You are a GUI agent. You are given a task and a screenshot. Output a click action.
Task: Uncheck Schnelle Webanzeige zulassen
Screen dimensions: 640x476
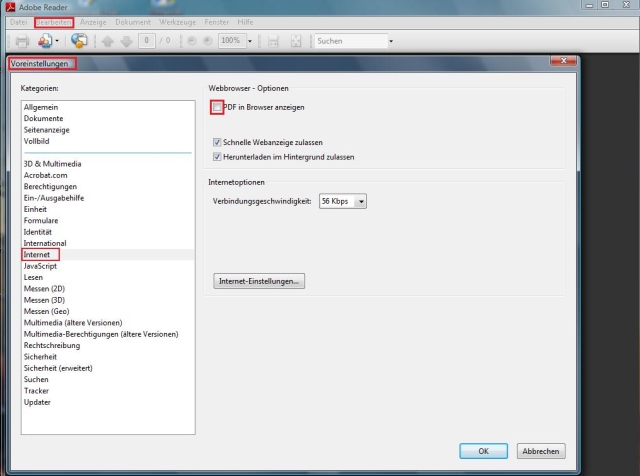point(217,142)
